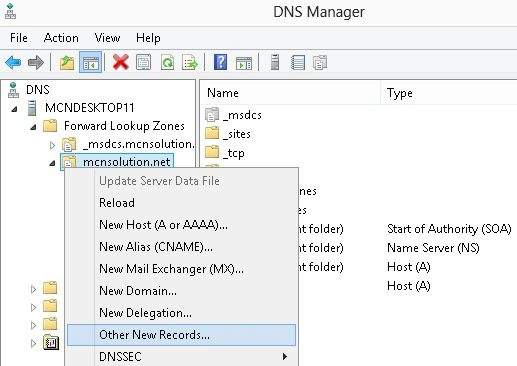This screenshot has width=517, height=366.
Task: Collapse the Forward Lookup Zones node
Action: tap(33, 127)
